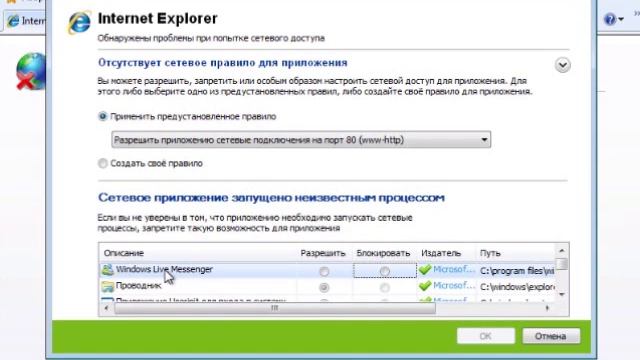
Task: Open Microsoft publisher link for Windows Live Messenger
Action: (x=454, y=269)
